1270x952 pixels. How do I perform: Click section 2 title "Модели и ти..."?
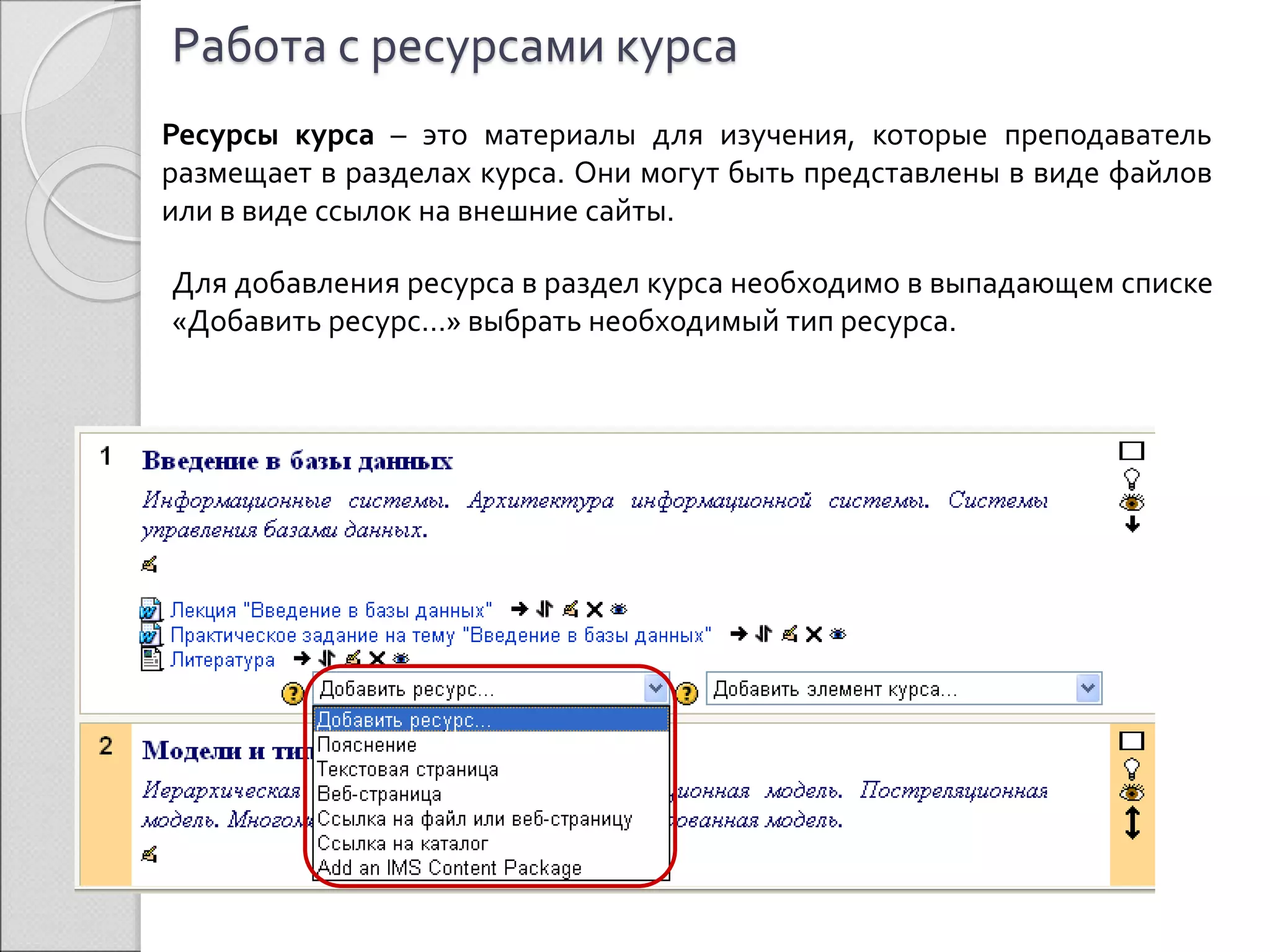click(x=227, y=751)
